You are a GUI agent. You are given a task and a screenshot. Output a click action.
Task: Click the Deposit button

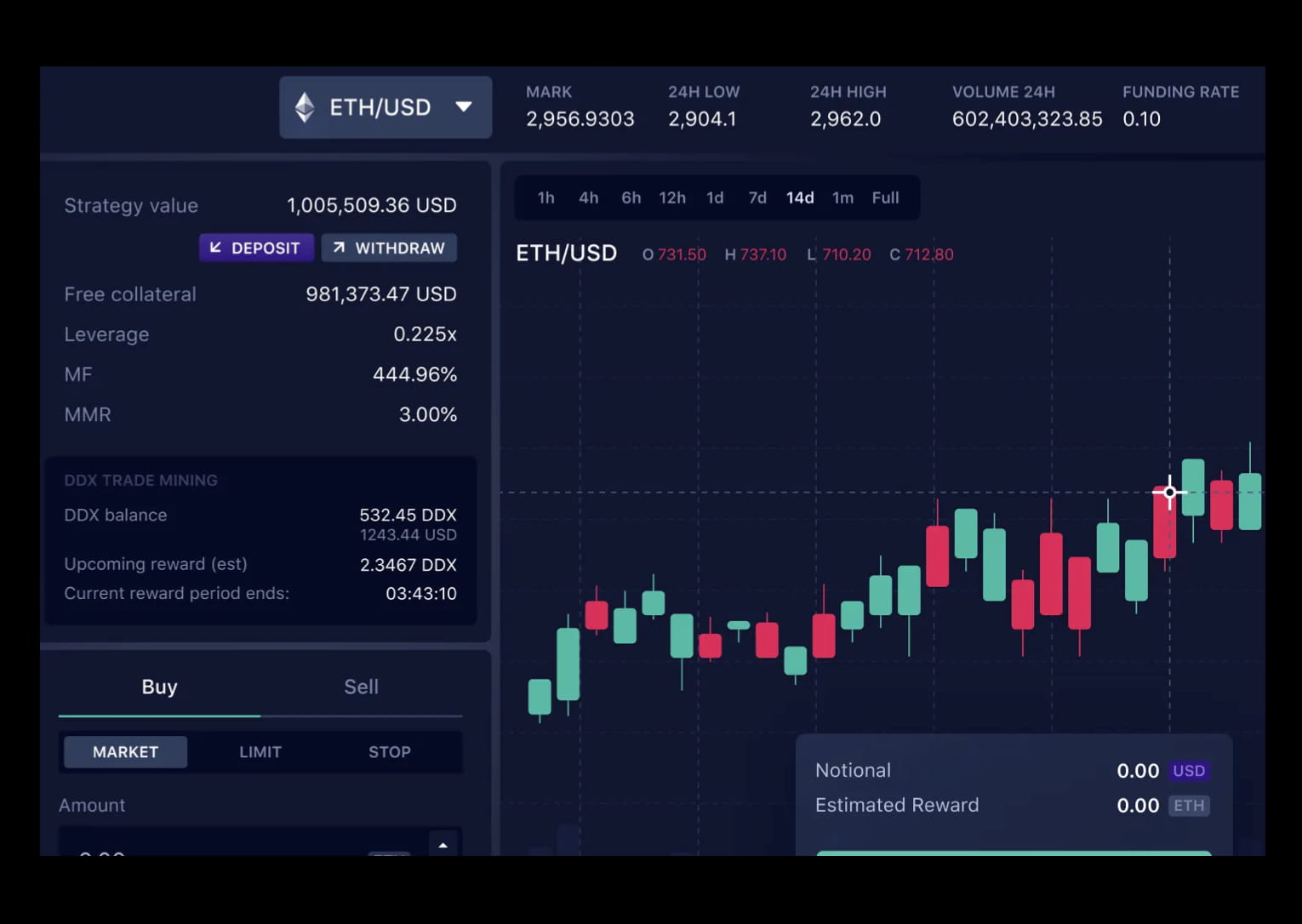coord(256,248)
